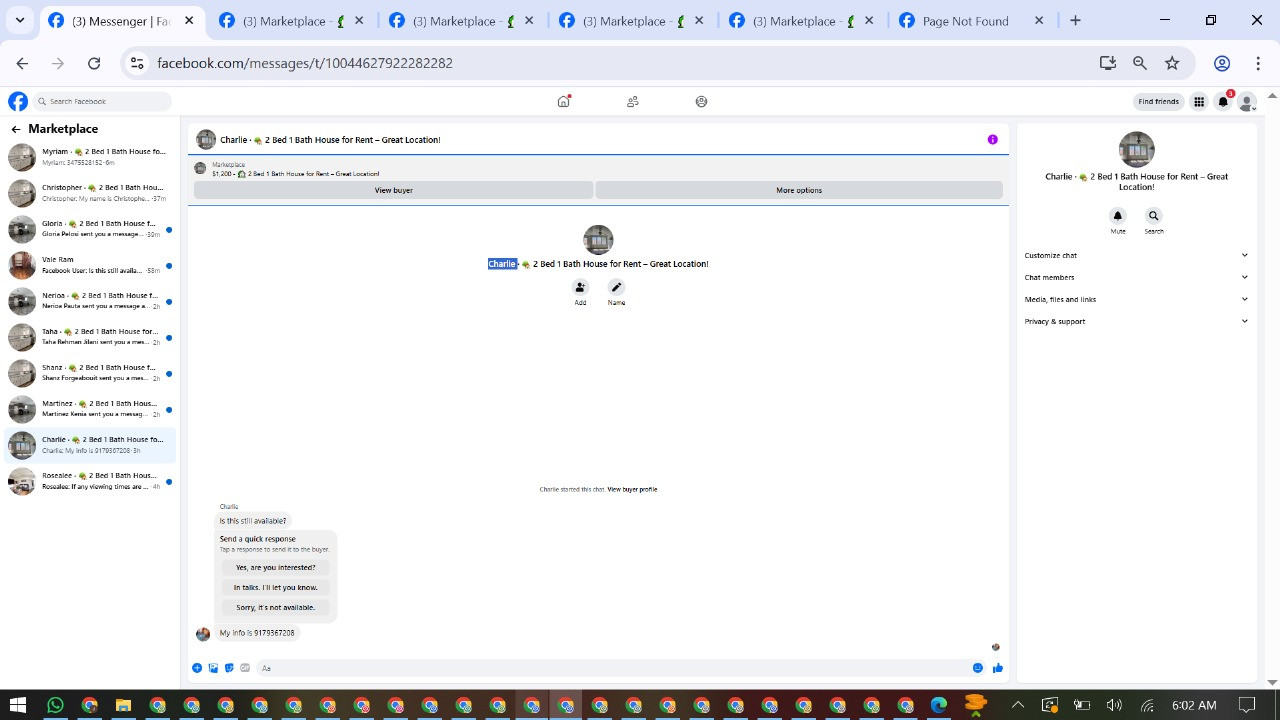The width and height of the screenshot is (1280, 720).
Task: Open a new browser tab
Action: click(1075, 20)
